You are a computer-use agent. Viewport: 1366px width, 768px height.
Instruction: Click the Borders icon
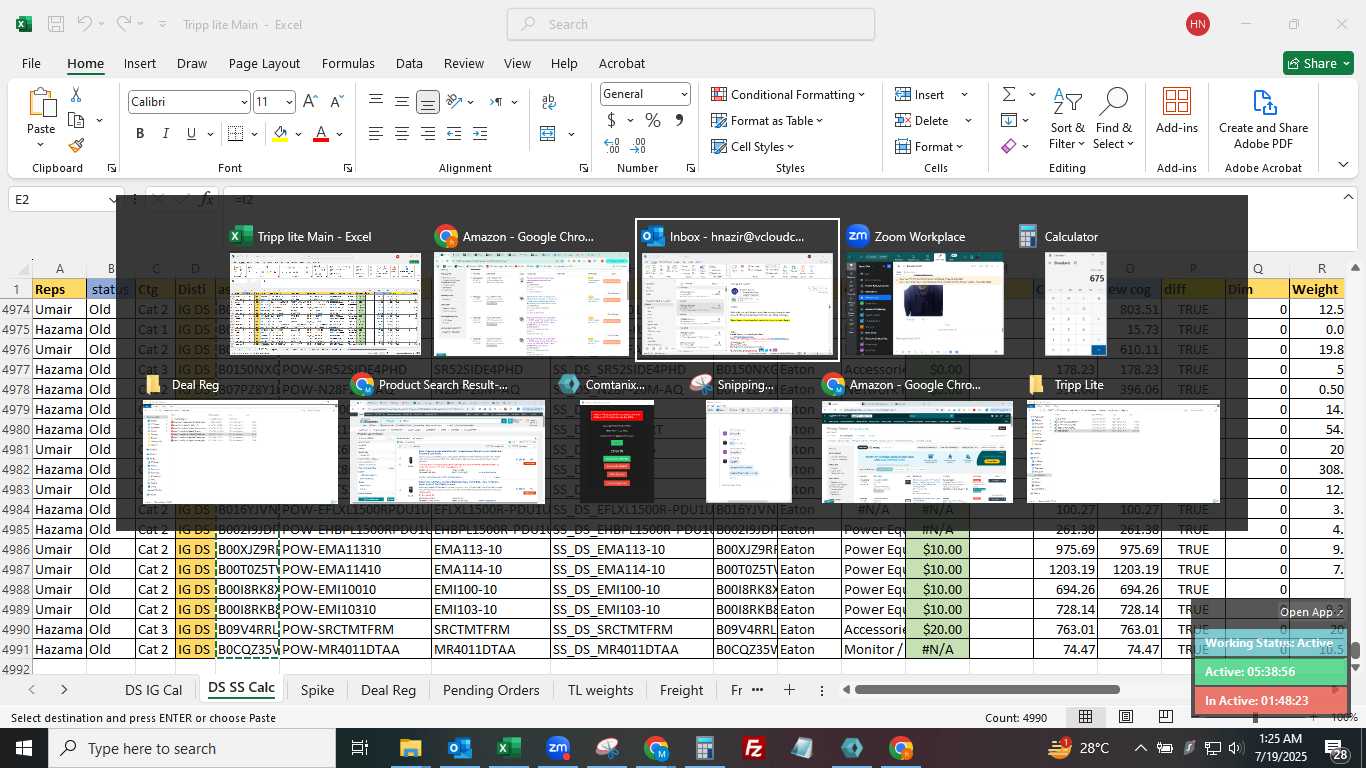tap(235, 134)
